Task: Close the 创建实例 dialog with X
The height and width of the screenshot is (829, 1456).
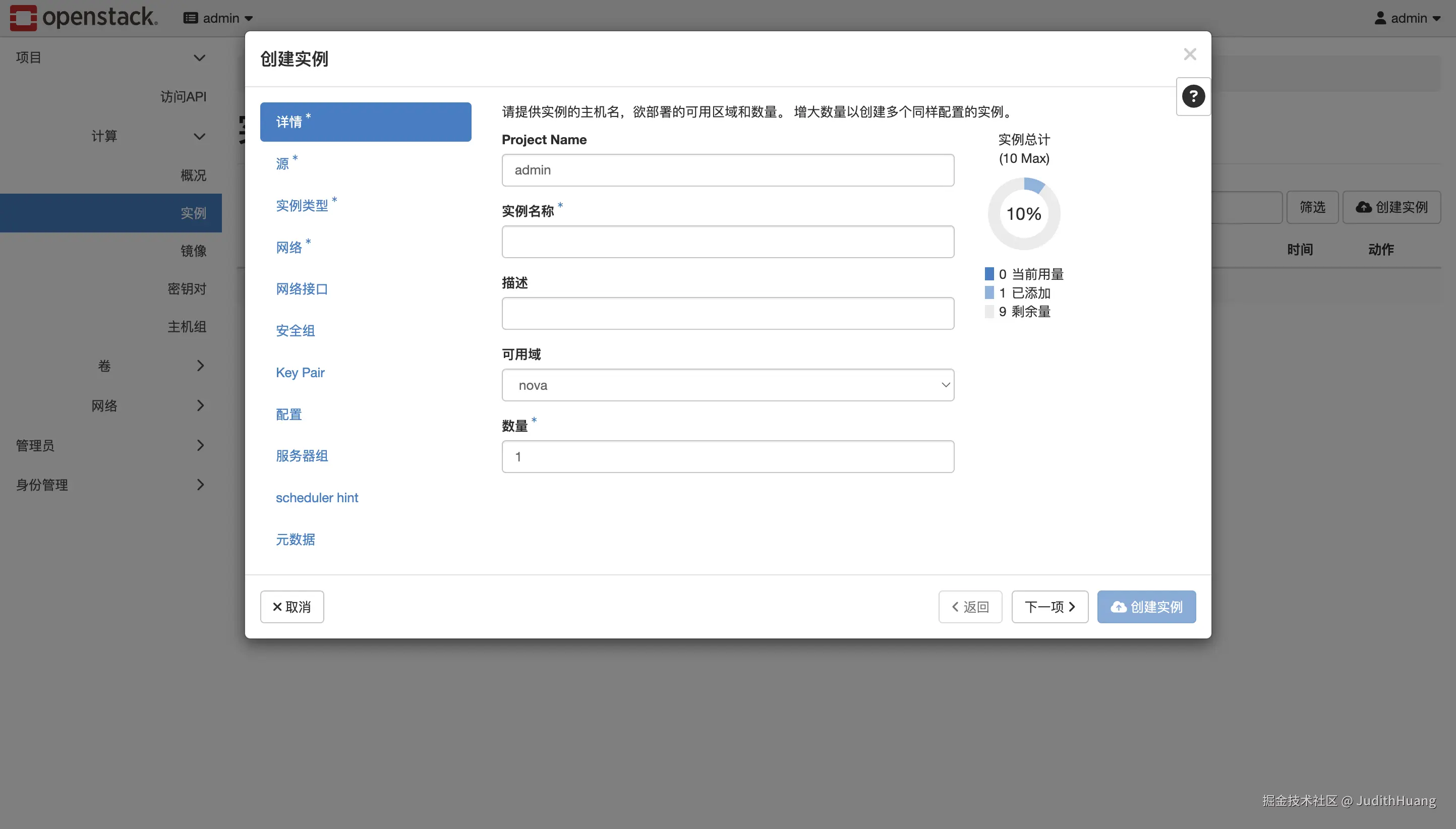Action: [x=1190, y=54]
